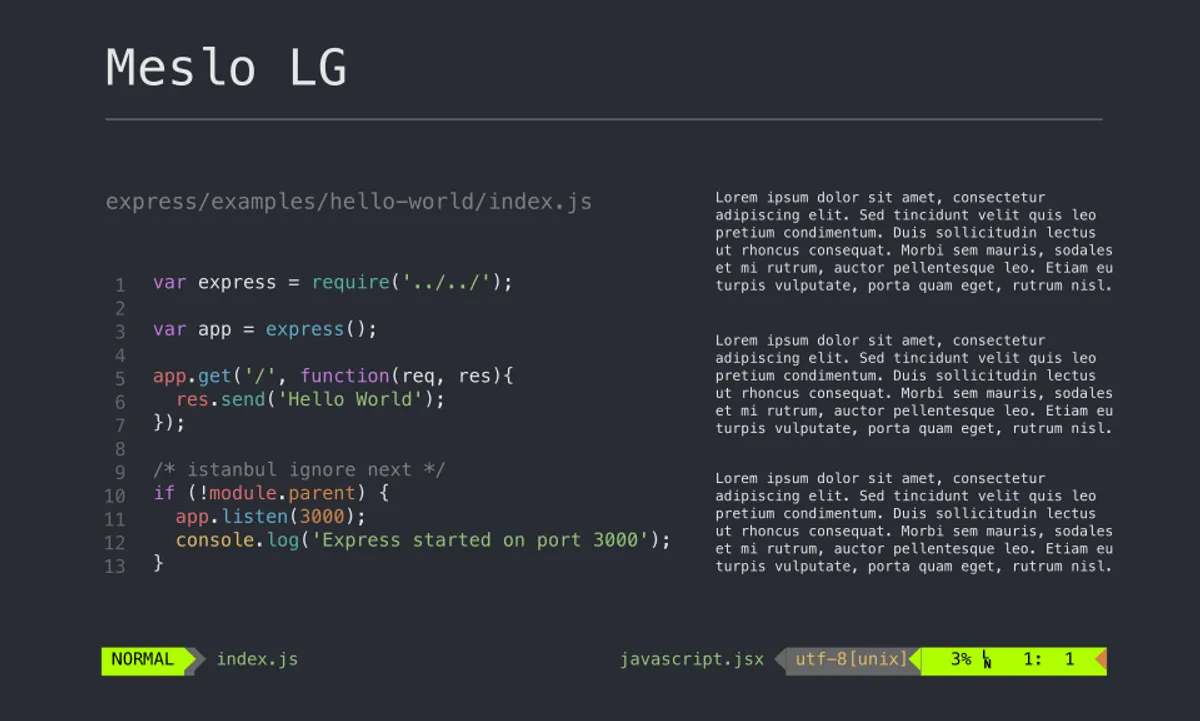Click the '../../' string on line 1
Screen dimensions: 1200x721
(446, 283)
